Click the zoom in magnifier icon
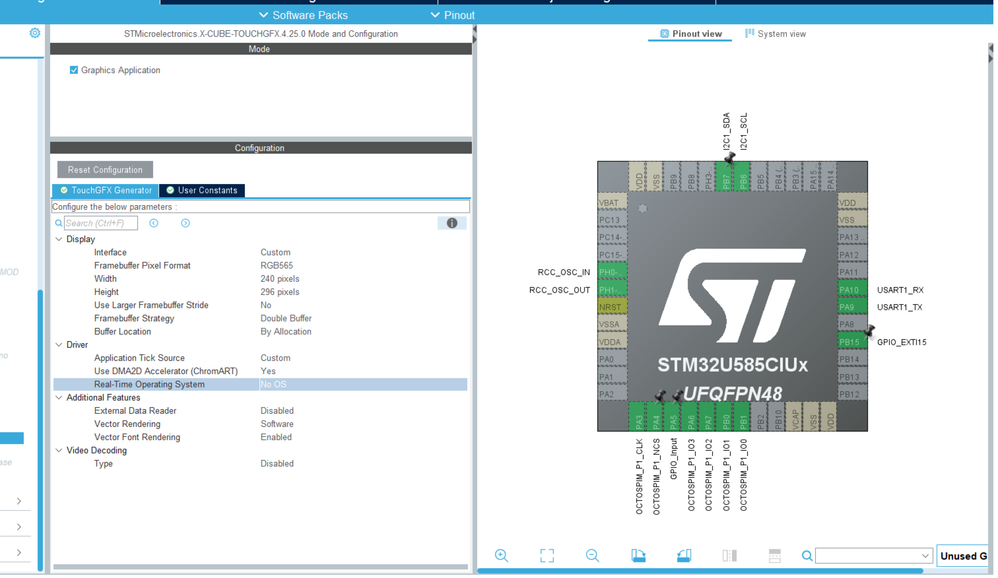The height and width of the screenshot is (578, 998). (502, 555)
